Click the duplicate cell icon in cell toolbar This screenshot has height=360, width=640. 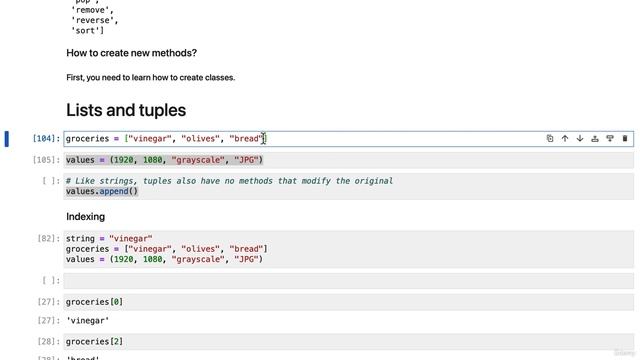pos(550,138)
